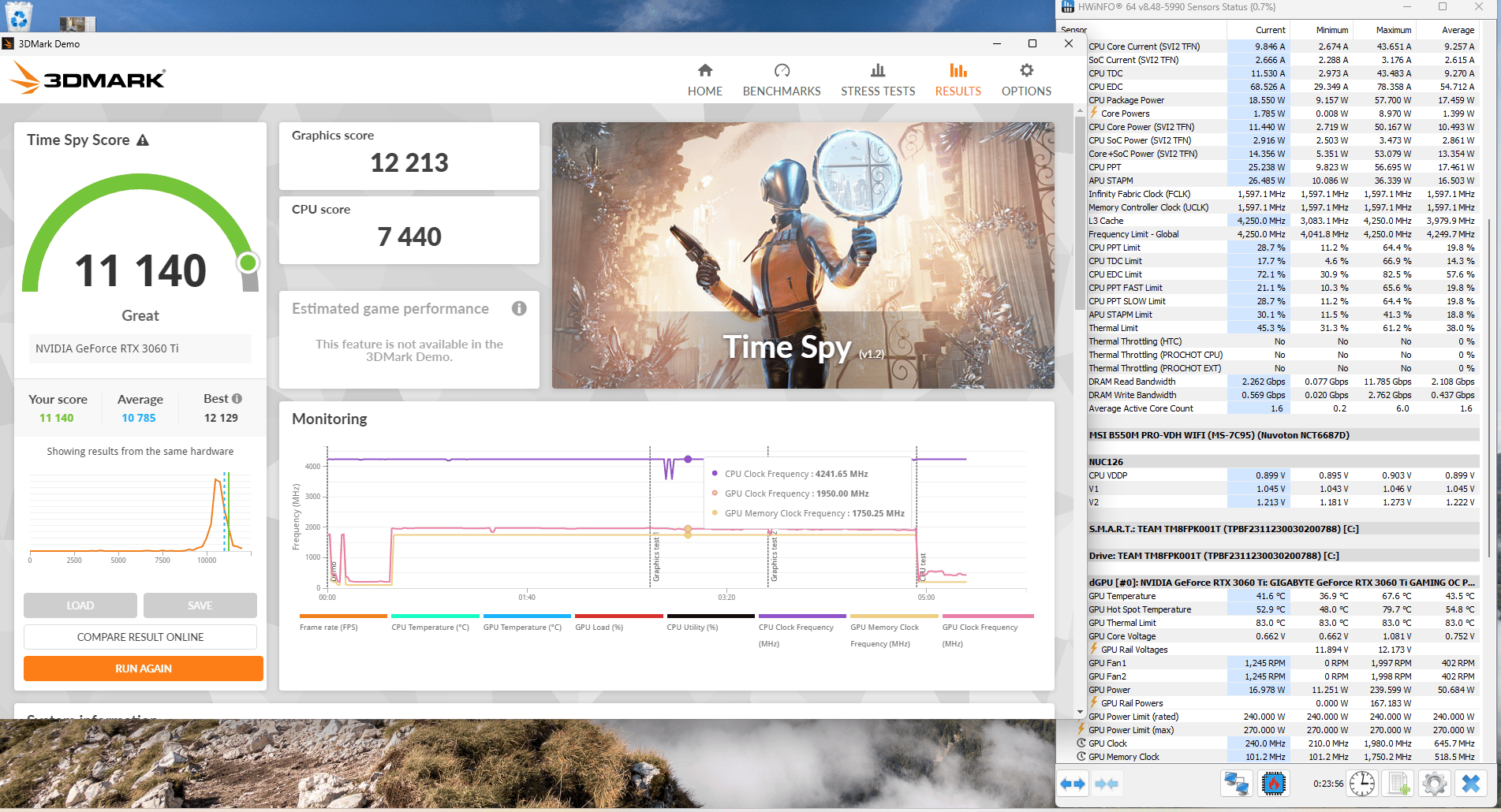Toggle the Frame rate (FPS) legend swatch
The width and height of the screenshot is (1501, 812).
[343, 616]
